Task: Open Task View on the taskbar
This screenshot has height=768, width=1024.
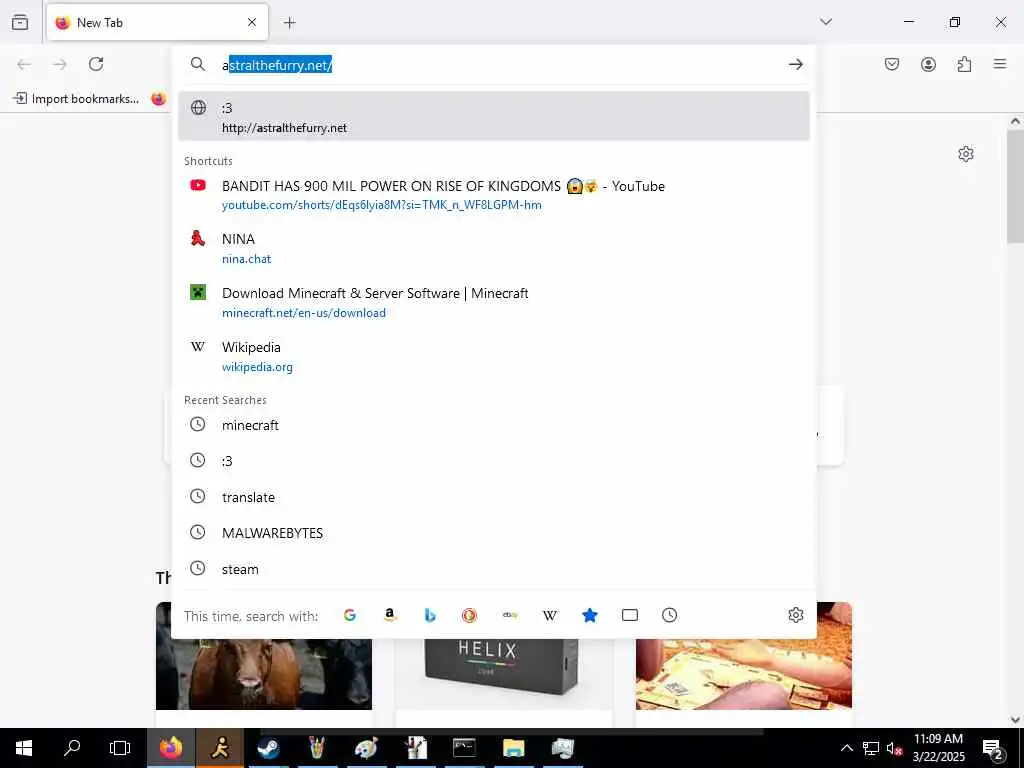Action: click(120, 748)
